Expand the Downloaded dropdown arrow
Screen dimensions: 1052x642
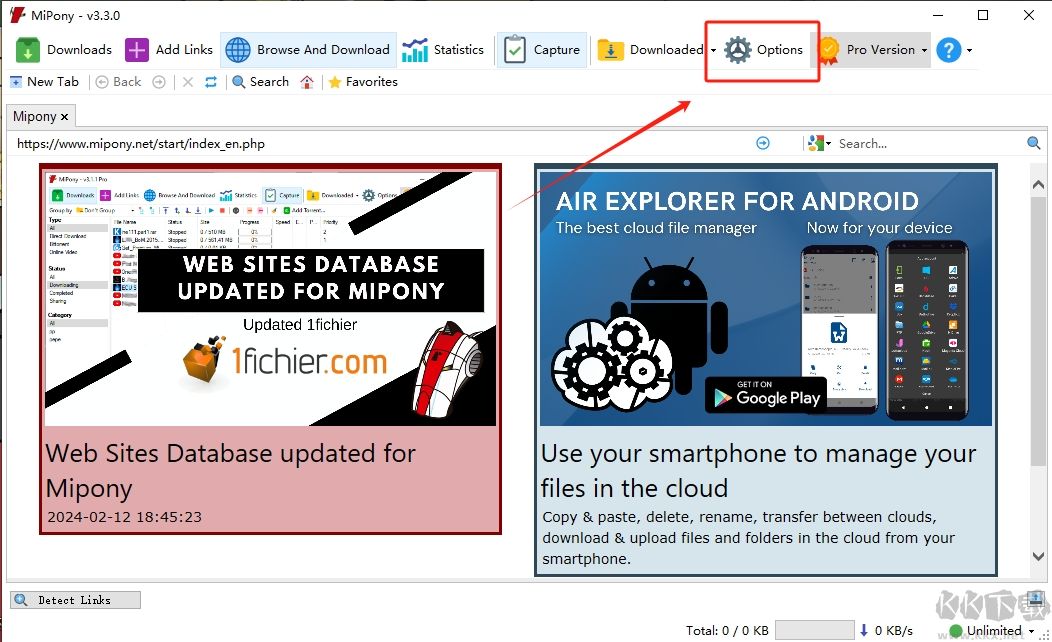click(713, 50)
